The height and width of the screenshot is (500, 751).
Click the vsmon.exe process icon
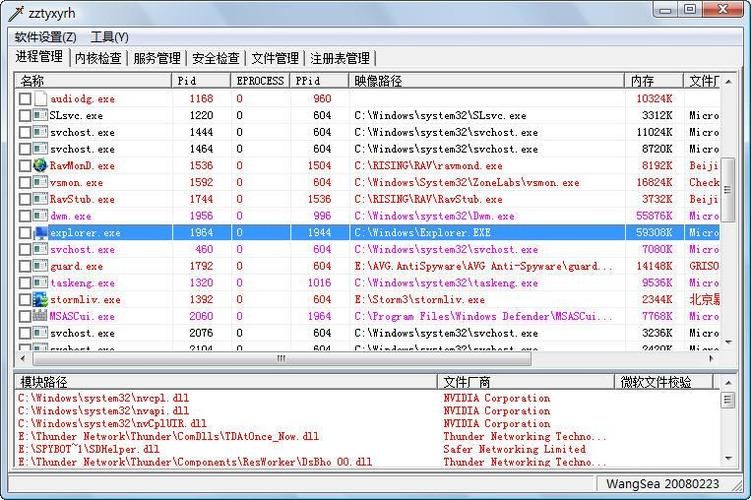tap(40, 182)
